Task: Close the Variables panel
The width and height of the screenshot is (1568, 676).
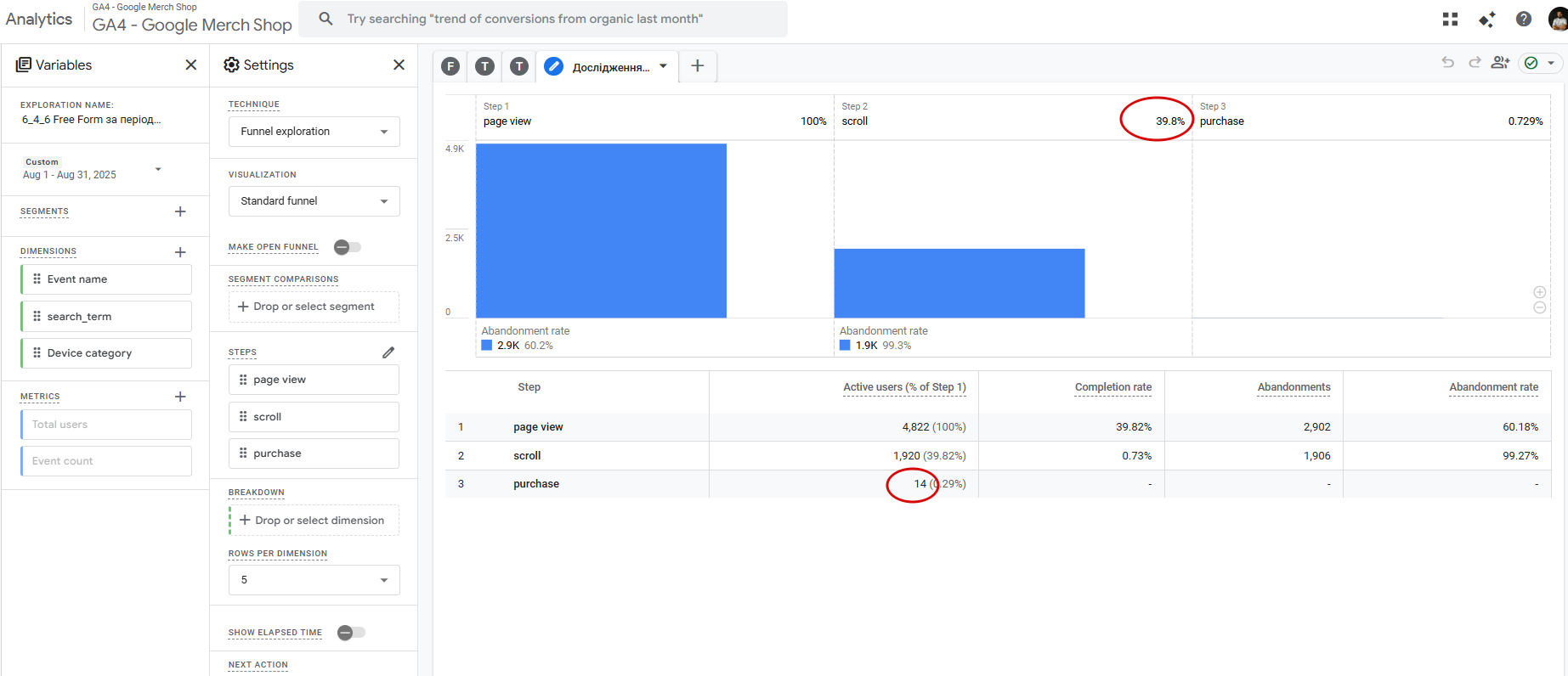Action: (x=191, y=65)
